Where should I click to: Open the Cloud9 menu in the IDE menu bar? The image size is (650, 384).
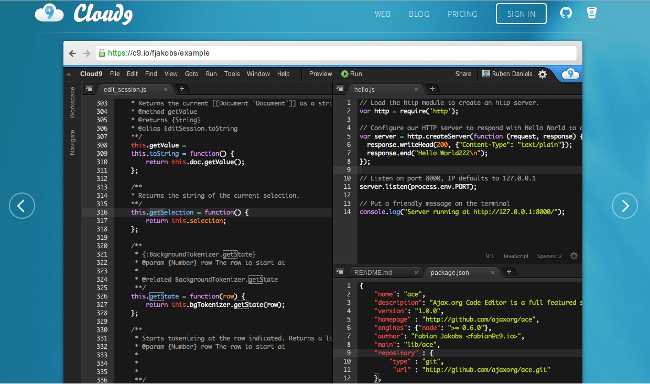point(91,74)
